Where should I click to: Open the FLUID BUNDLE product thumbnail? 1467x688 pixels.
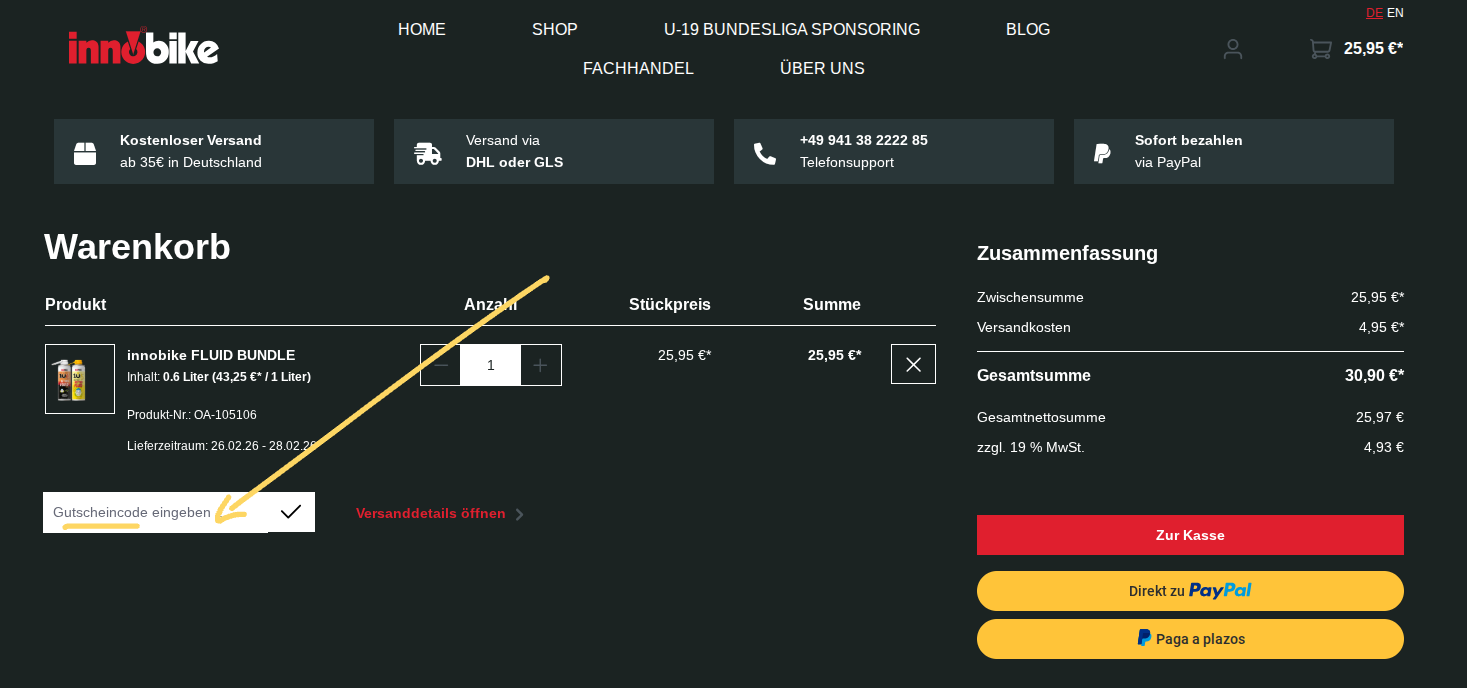pos(80,379)
